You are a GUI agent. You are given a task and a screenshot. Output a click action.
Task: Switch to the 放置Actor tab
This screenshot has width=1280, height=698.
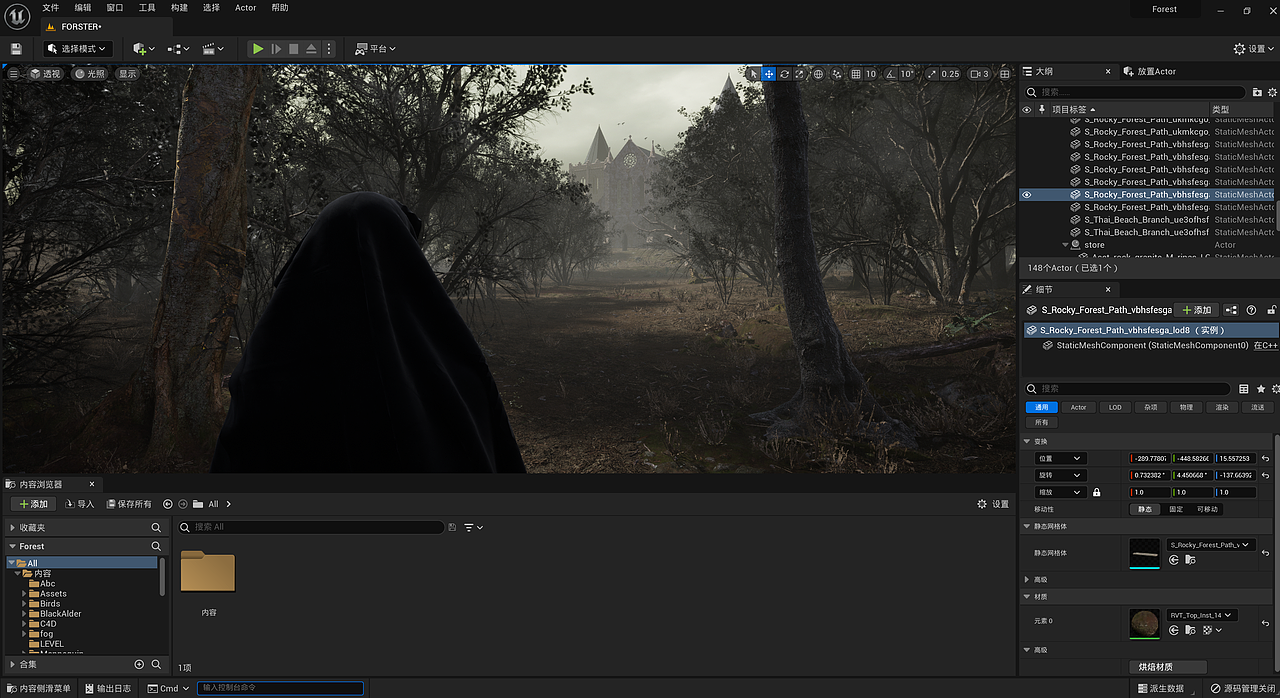(x=1149, y=72)
